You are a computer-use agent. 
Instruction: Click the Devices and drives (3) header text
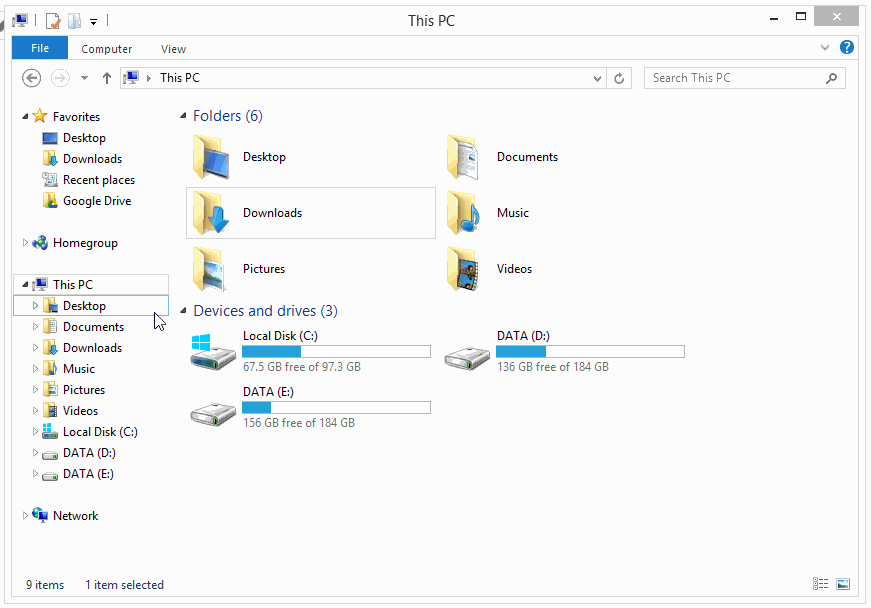tap(266, 311)
